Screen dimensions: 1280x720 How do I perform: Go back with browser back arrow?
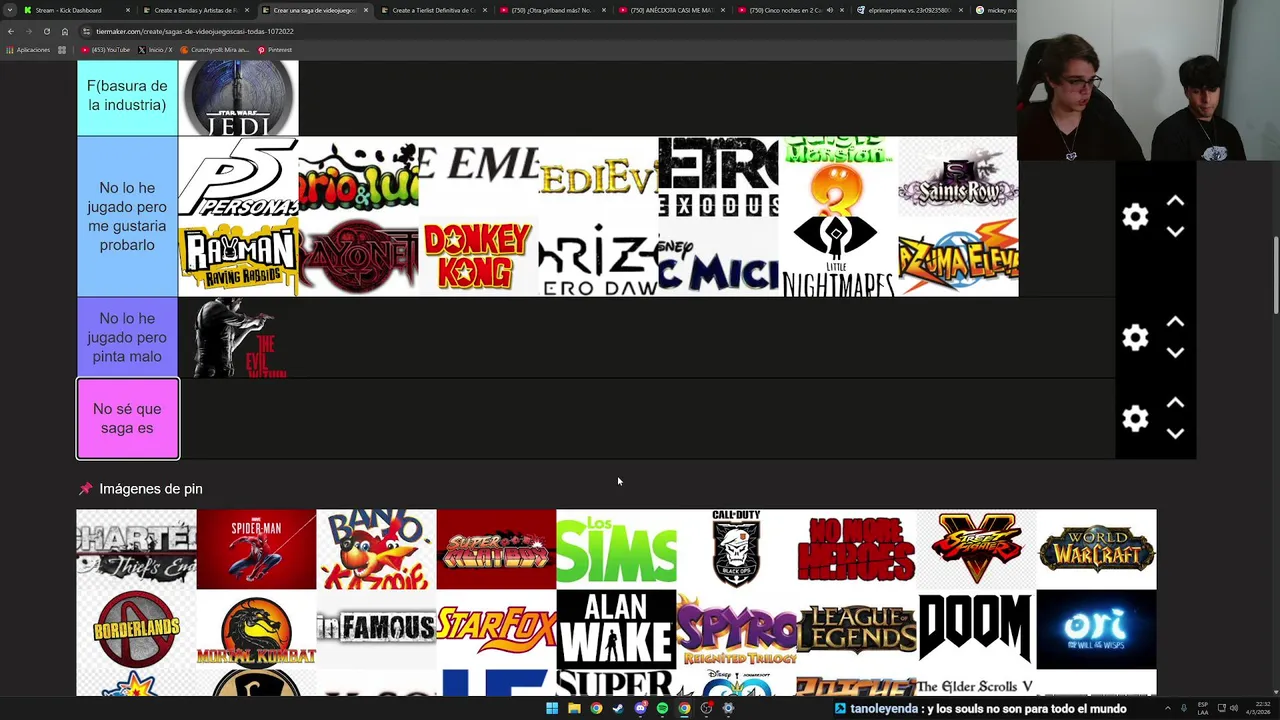coord(11,31)
